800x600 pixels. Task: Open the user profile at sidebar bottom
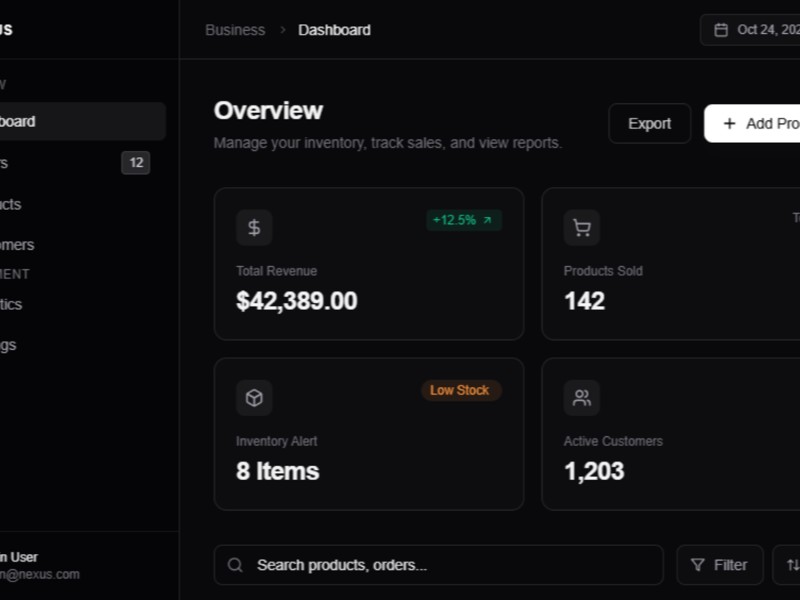(x=40, y=565)
